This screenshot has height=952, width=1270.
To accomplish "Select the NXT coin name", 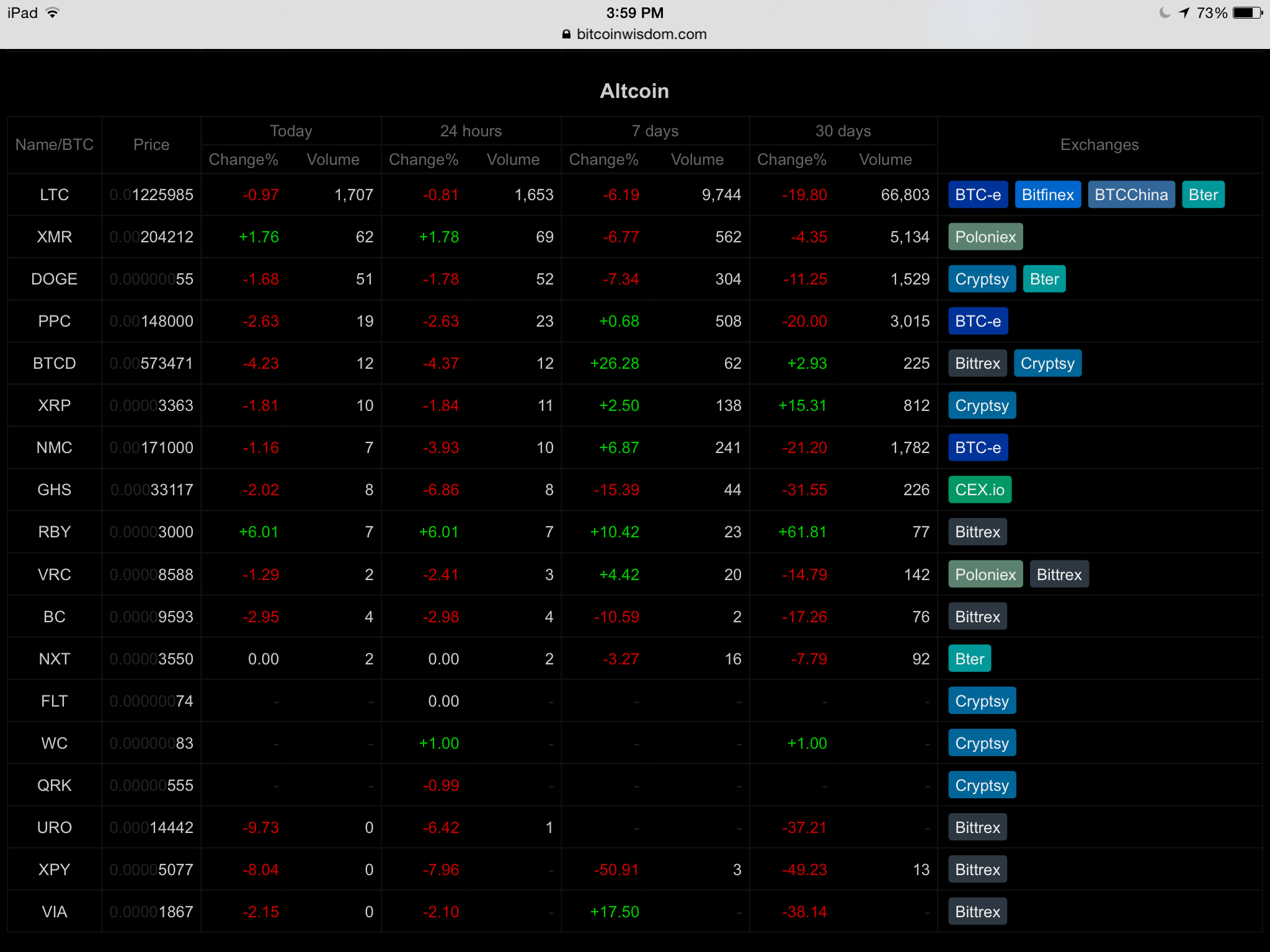I will [55, 659].
